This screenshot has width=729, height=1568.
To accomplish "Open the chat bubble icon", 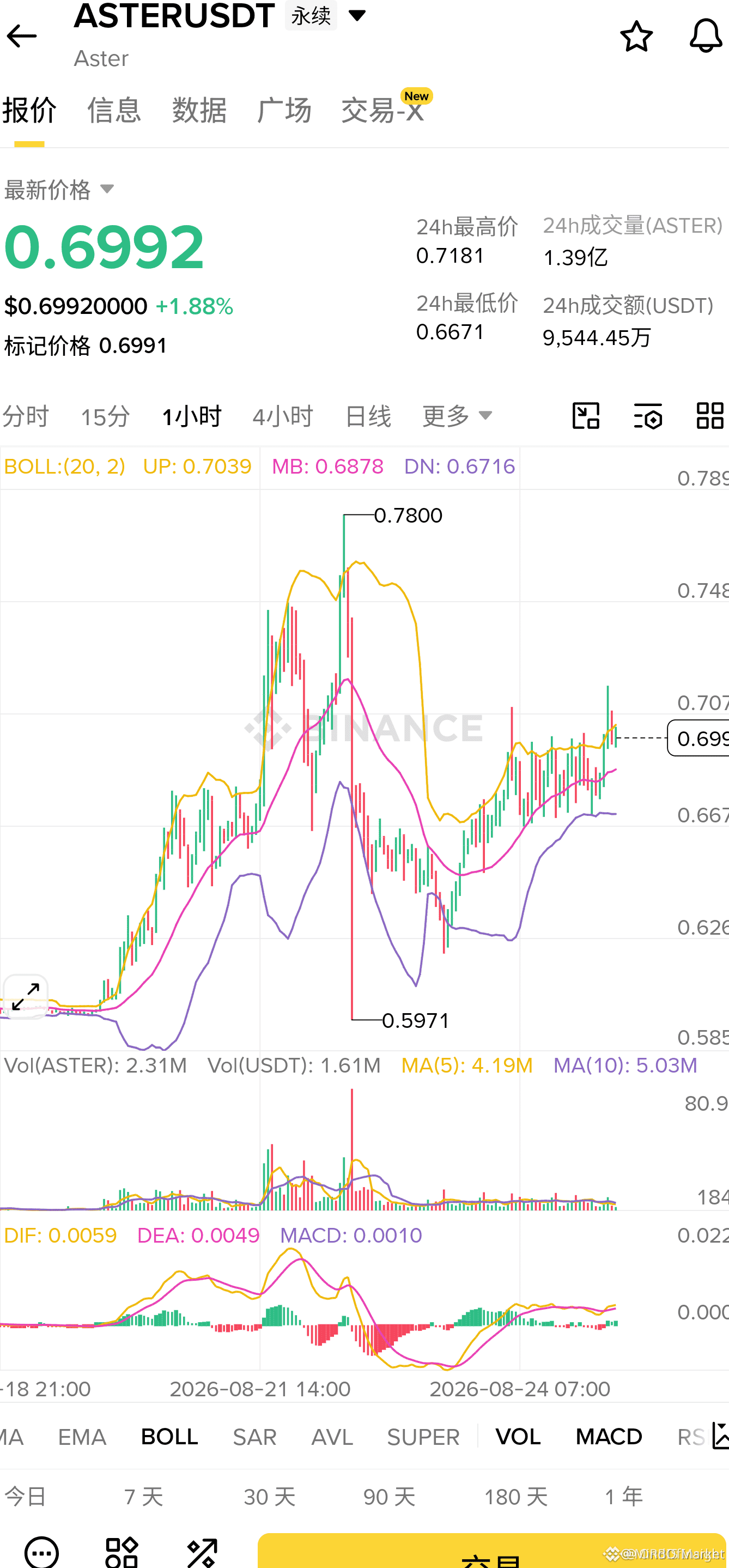I will pyautogui.click(x=41, y=1552).
